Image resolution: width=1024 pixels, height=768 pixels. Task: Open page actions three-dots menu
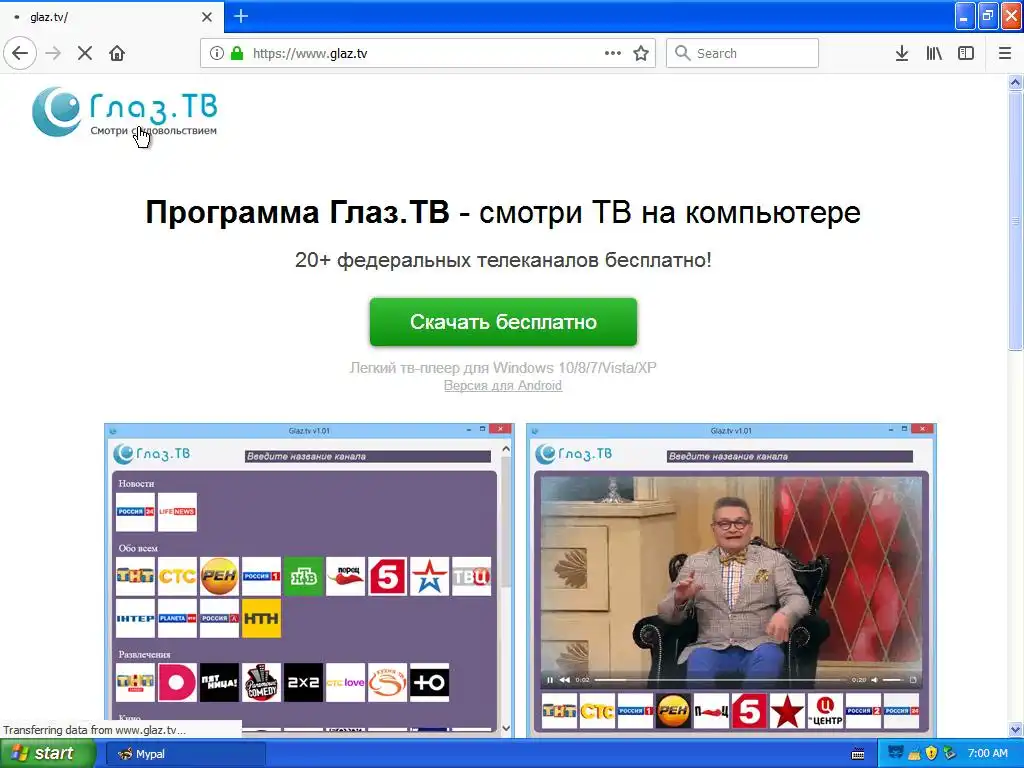(613, 53)
